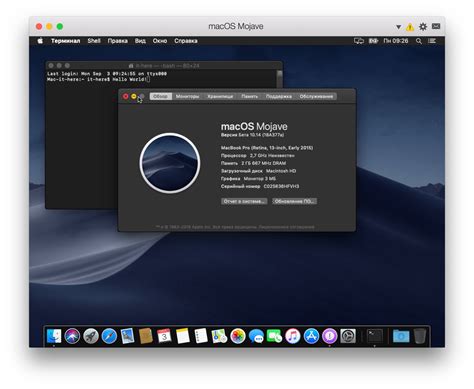Click yellow warning triangle in VM title bar
The width and height of the screenshot is (474, 389).
410,27
